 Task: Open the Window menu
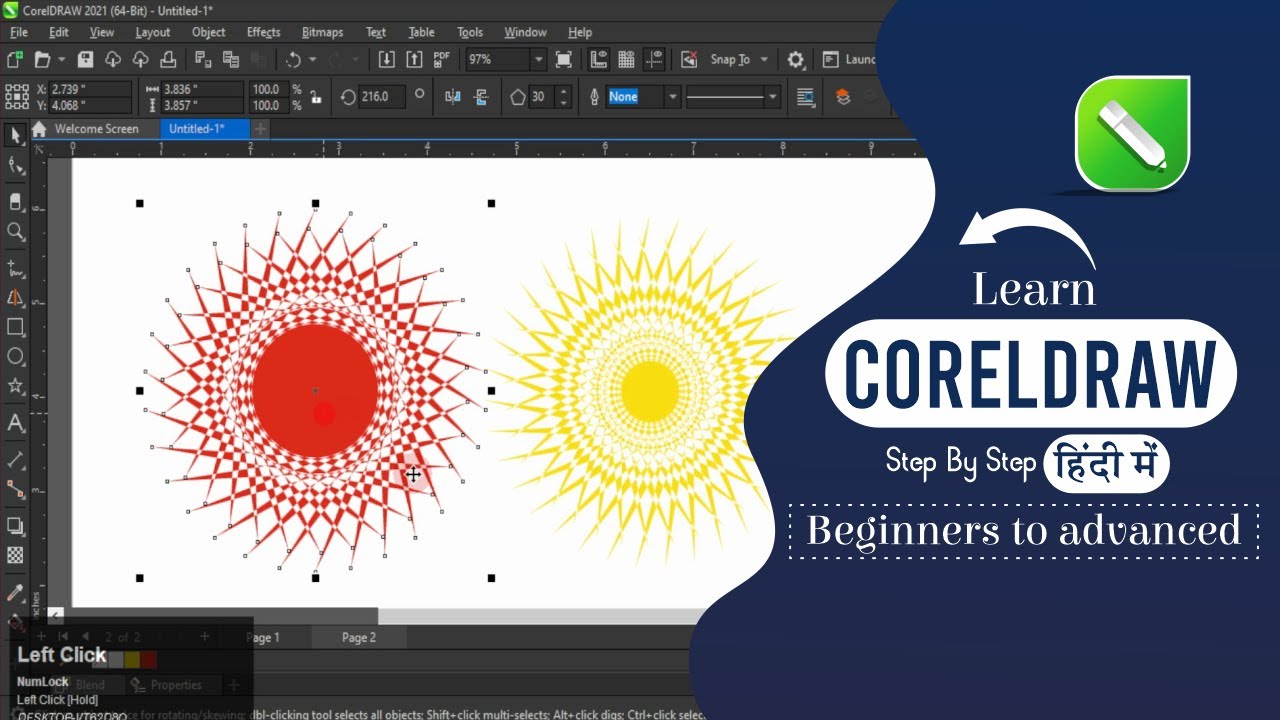[x=525, y=32]
